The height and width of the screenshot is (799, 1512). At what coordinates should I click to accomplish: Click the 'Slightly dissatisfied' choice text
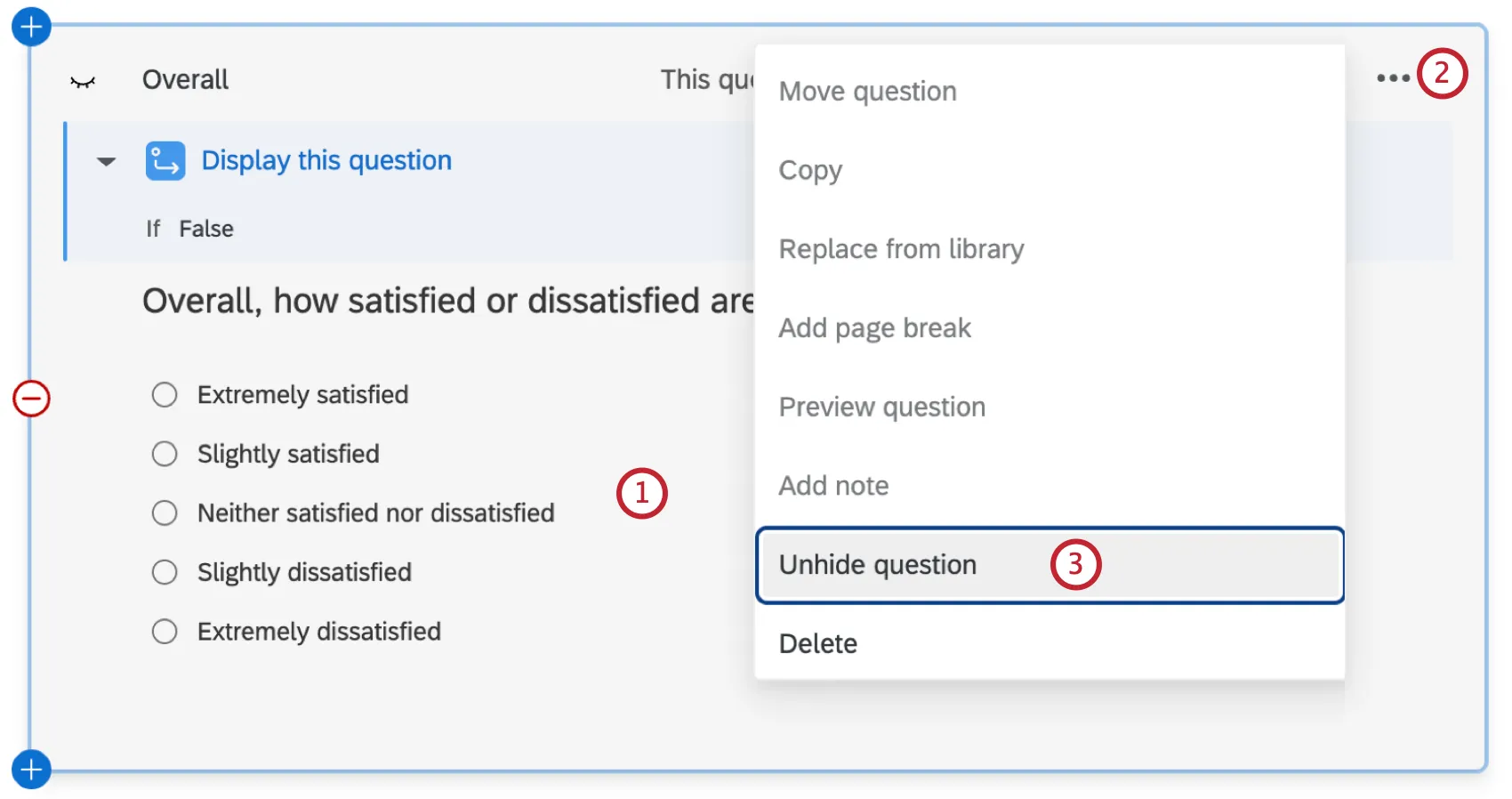click(x=304, y=572)
